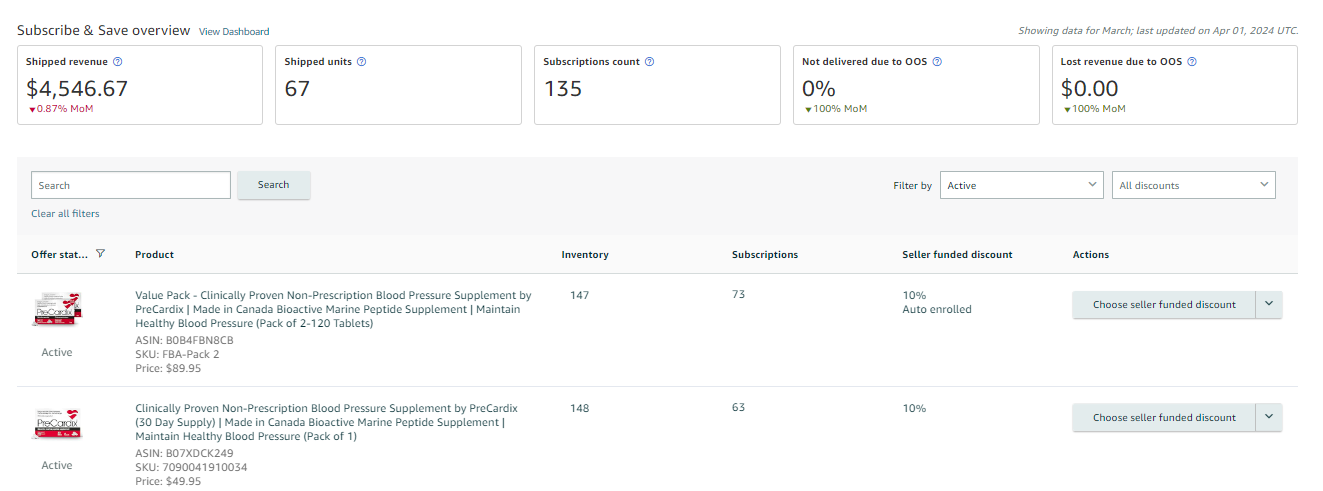1323x491 pixels.
Task: Open help tooltip for Subscriptions count
Action: click(650, 62)
